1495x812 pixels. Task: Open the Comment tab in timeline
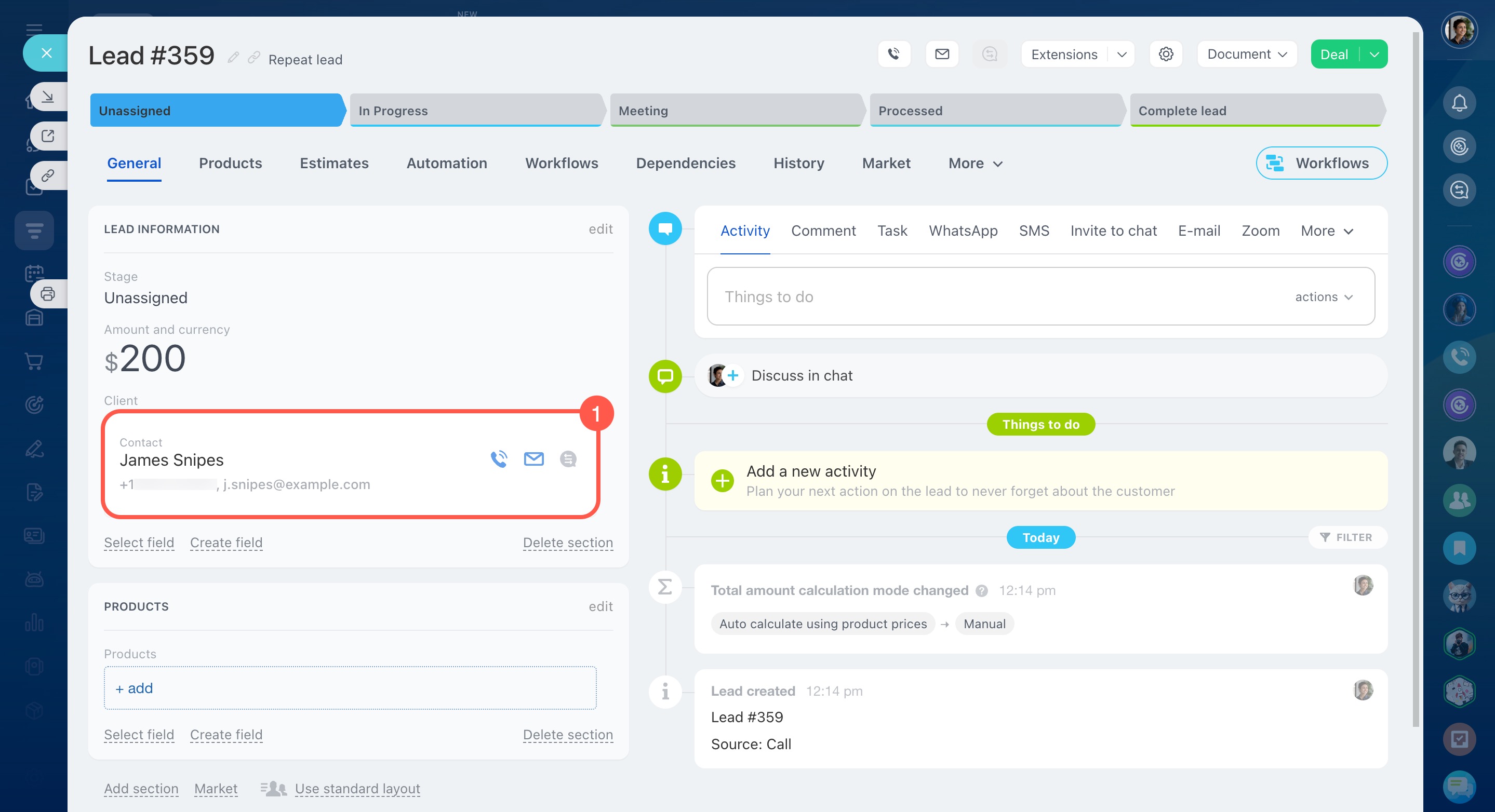tap(823, 231)
